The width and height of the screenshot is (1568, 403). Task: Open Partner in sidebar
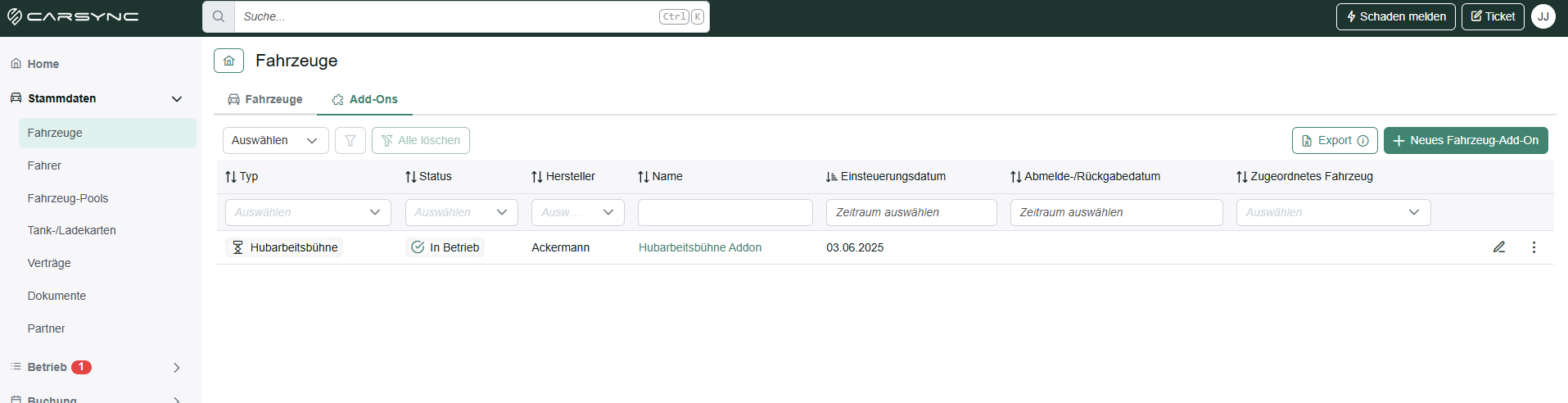tap(46, 328)
